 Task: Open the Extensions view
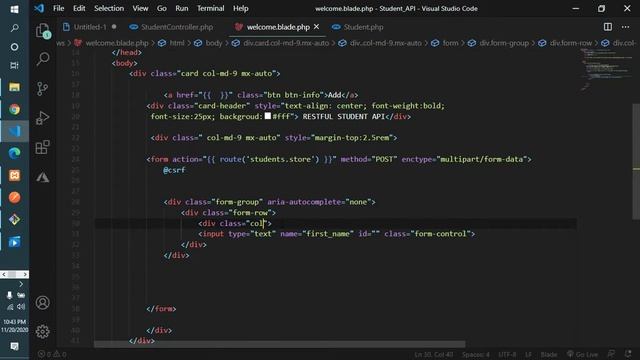[43, 147]
